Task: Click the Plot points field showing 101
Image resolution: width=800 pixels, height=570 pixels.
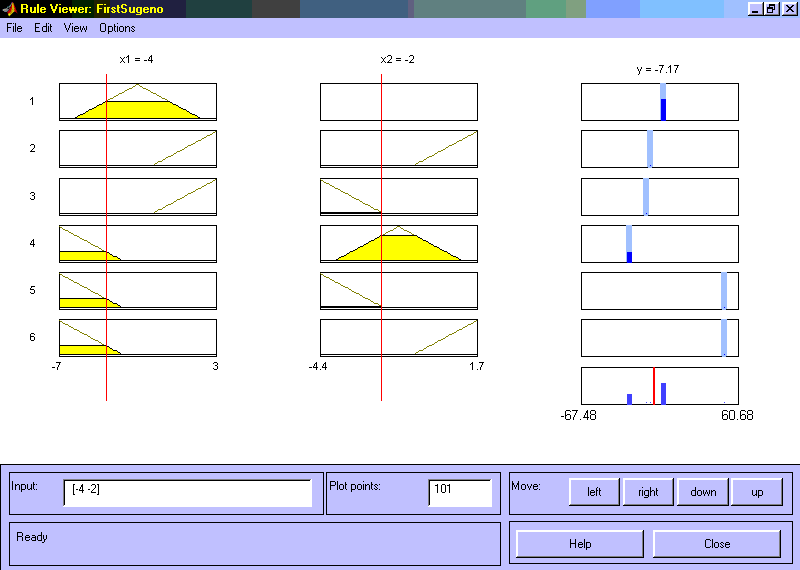Action: [460, 493]
